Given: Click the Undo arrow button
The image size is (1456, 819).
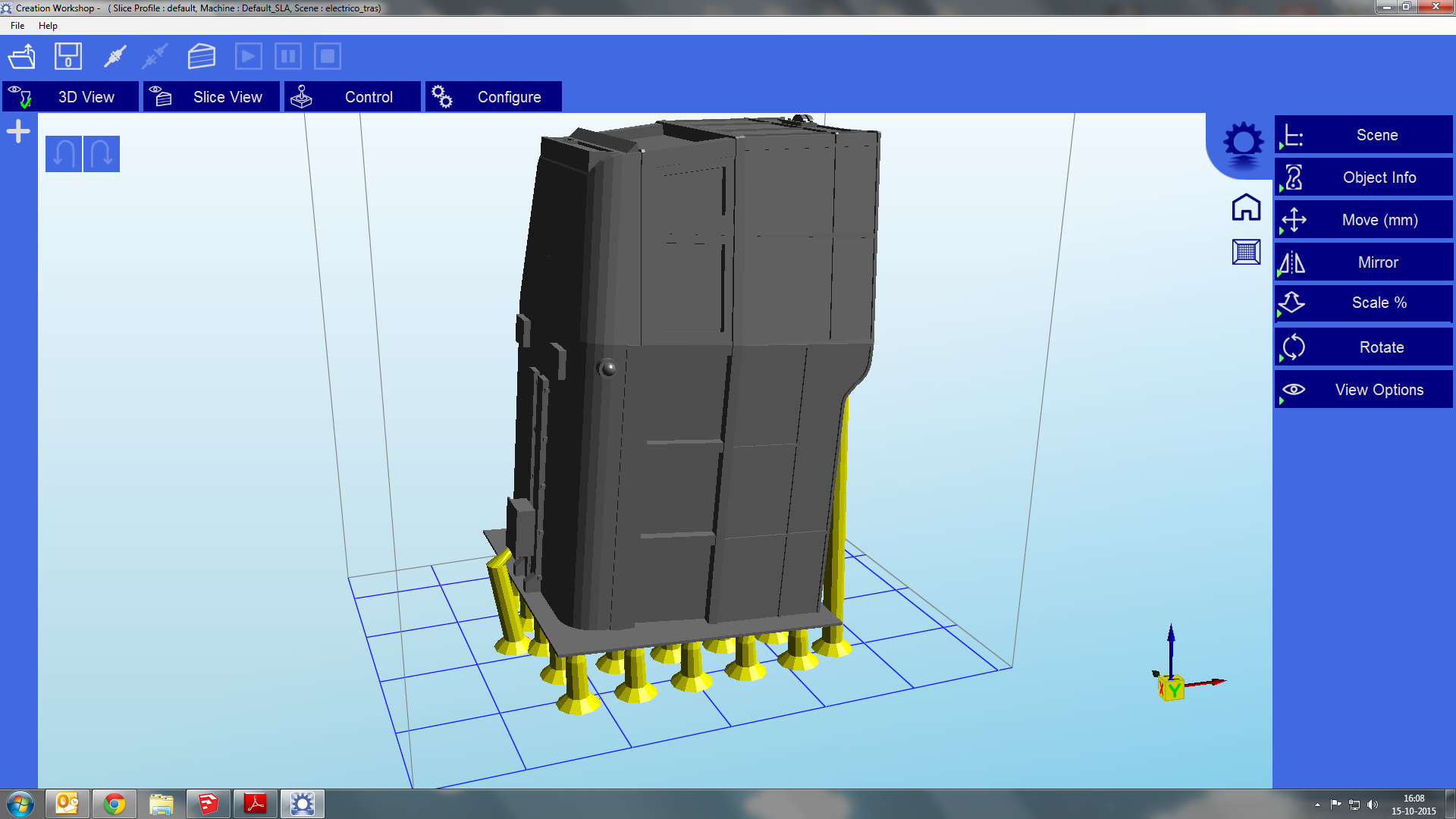Looking at the screenshot, I should [64, 154].
